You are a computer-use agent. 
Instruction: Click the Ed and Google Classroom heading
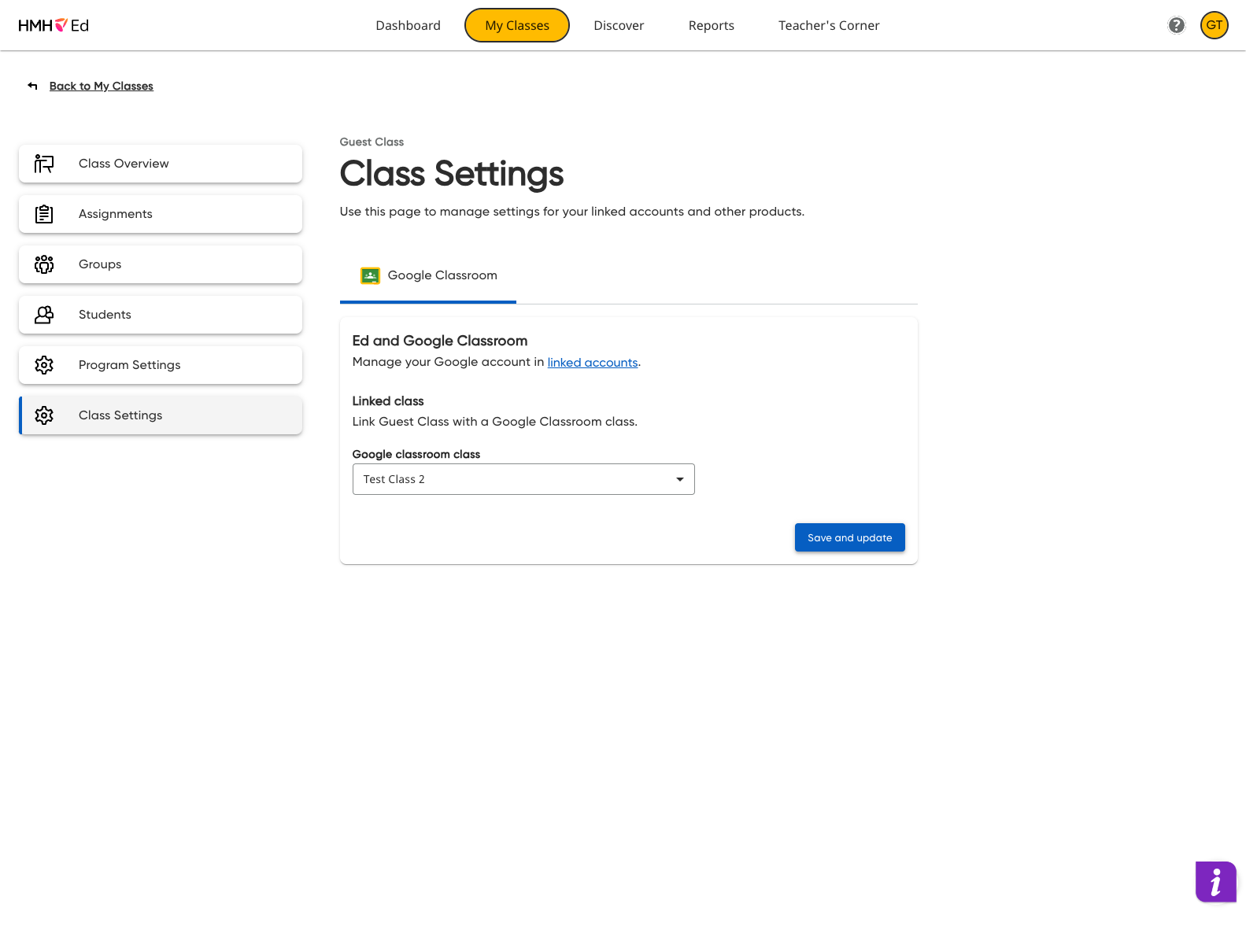coord(440,341)
